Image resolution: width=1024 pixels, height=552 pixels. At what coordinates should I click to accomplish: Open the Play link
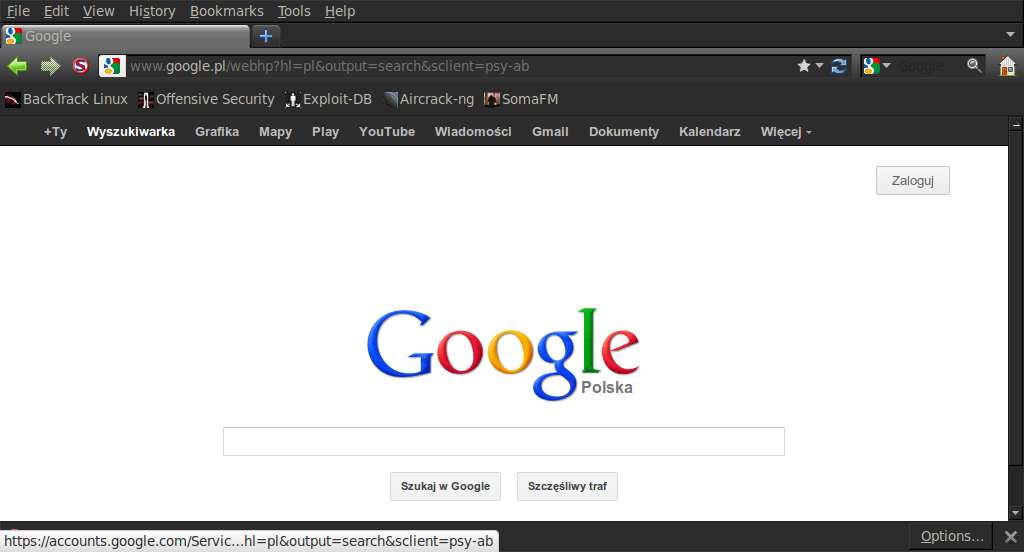tap(325, 132)
